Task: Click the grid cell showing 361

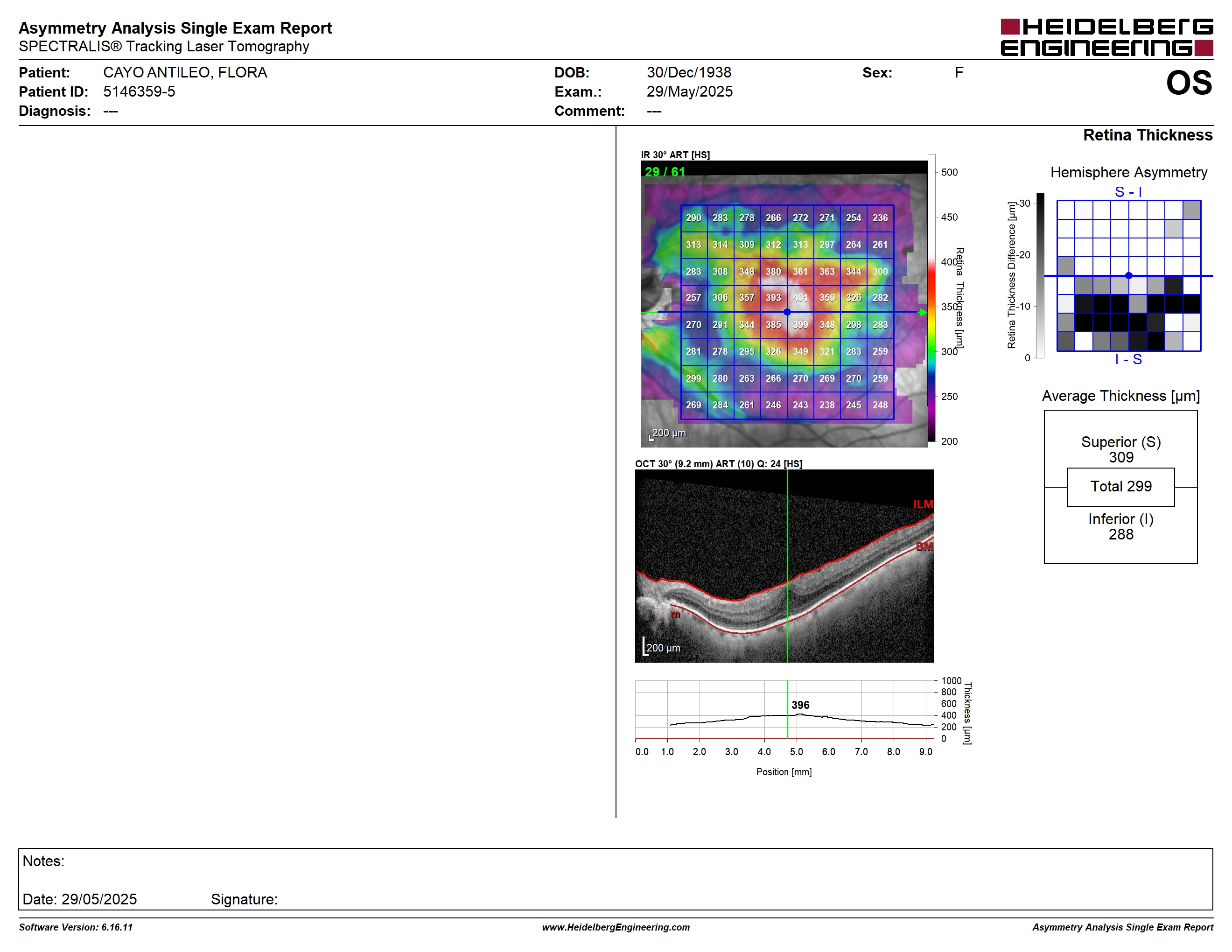Action: tap(800, 271)
